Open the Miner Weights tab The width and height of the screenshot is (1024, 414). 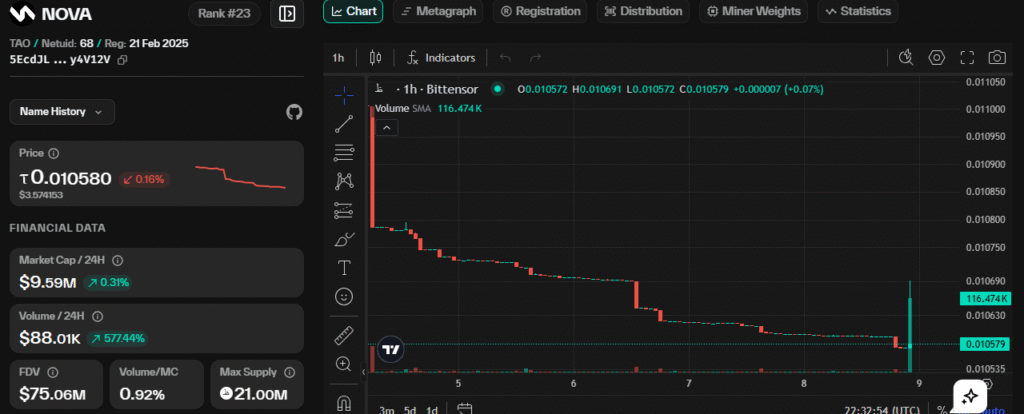click(753, 11)
